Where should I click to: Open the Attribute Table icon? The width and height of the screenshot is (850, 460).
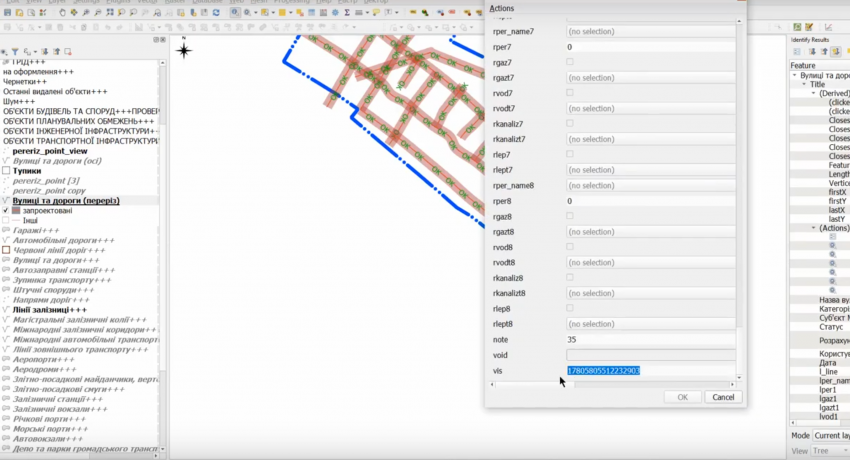point(312,12)
